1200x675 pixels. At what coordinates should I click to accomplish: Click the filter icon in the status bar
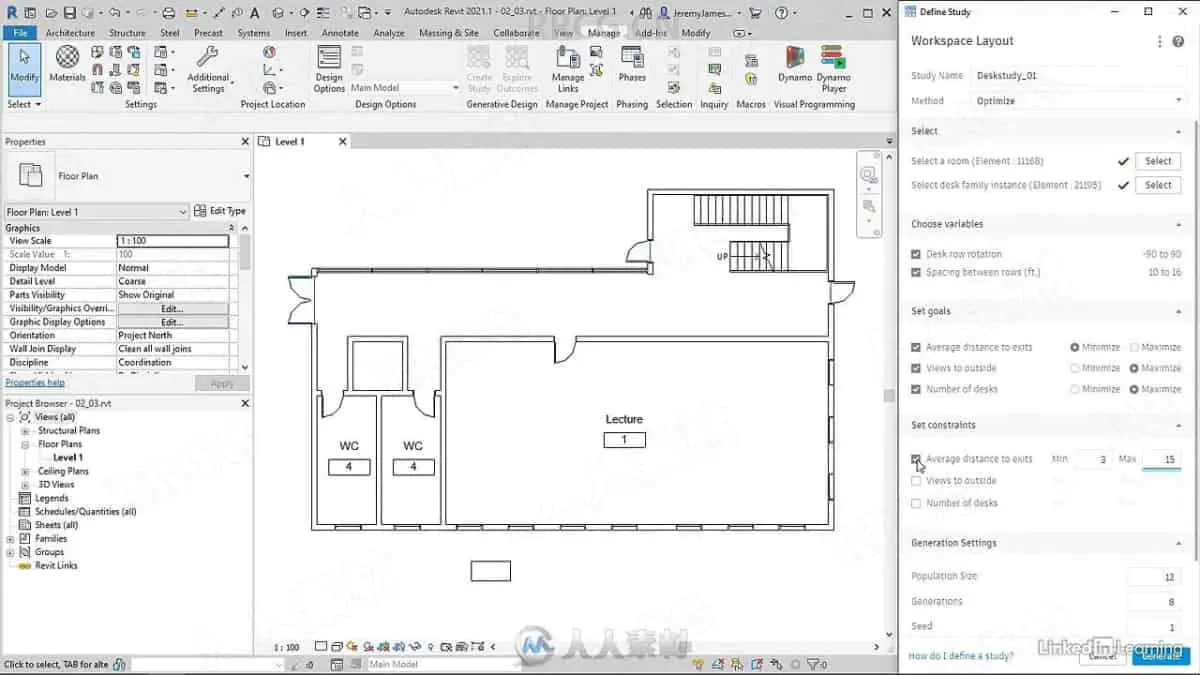(811, 664)
